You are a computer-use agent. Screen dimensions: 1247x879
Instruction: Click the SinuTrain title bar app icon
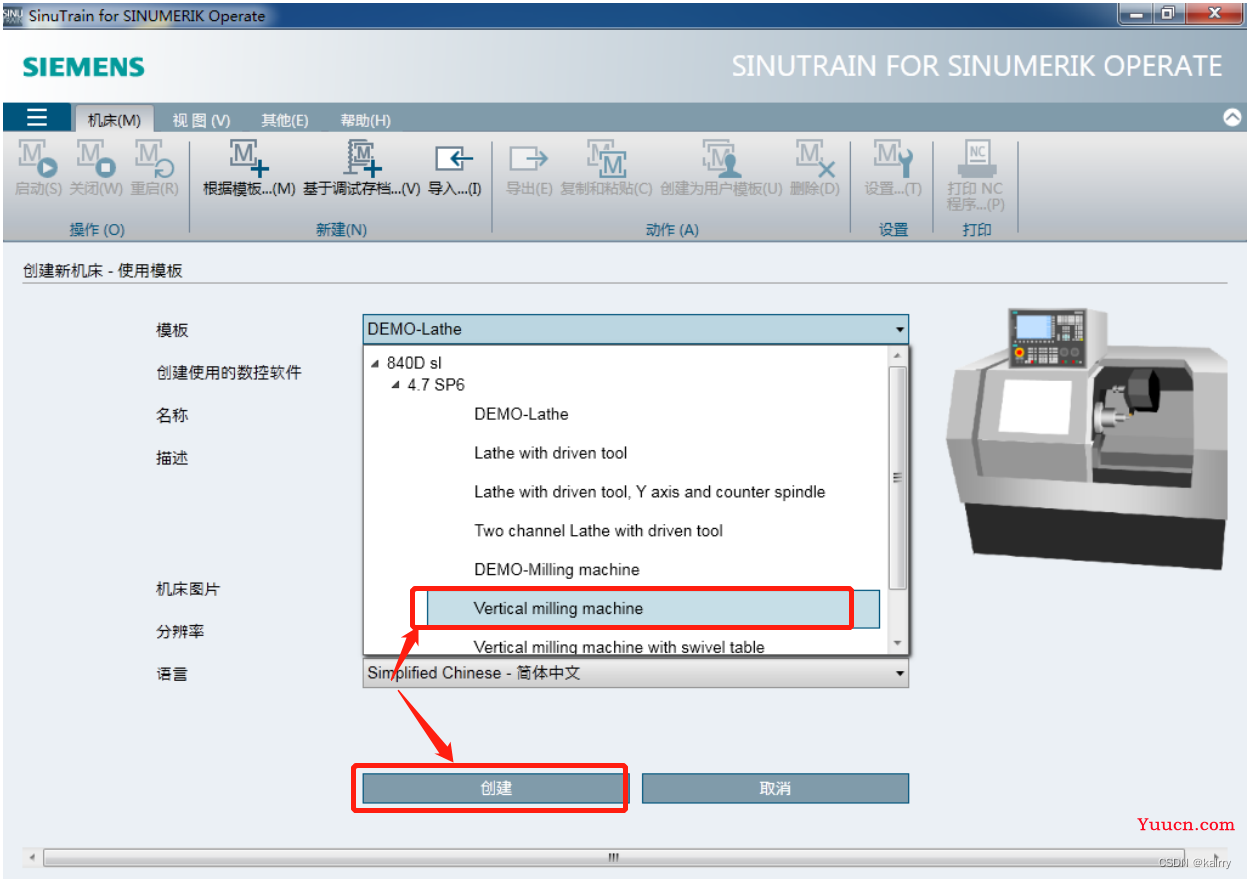[12, 14]
